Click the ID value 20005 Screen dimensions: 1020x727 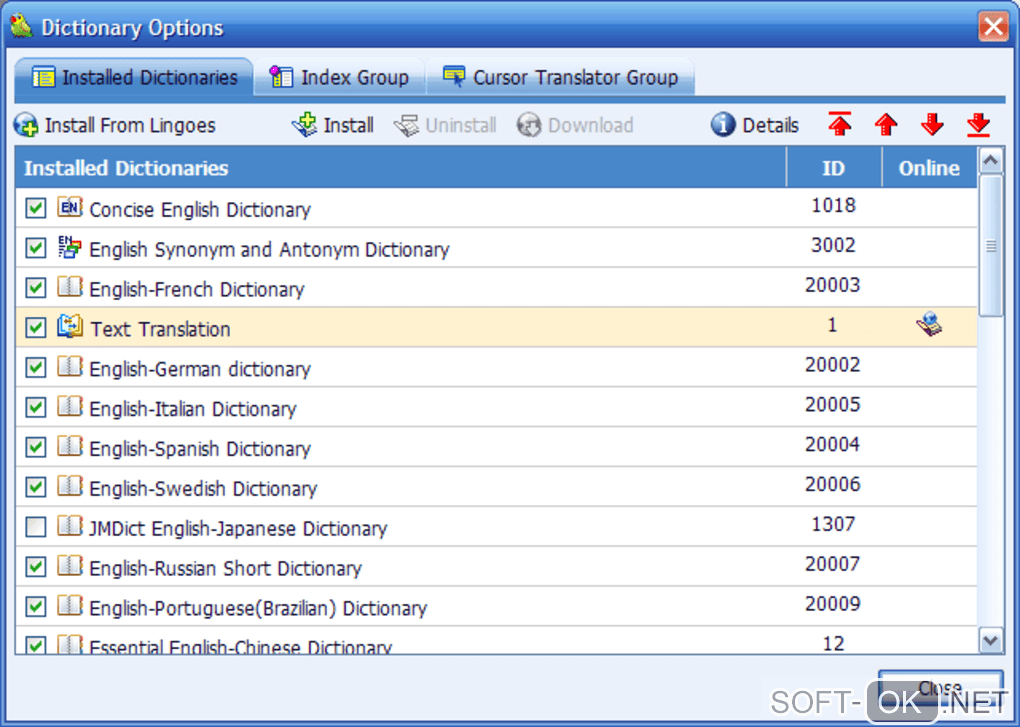tap(833, 404)
